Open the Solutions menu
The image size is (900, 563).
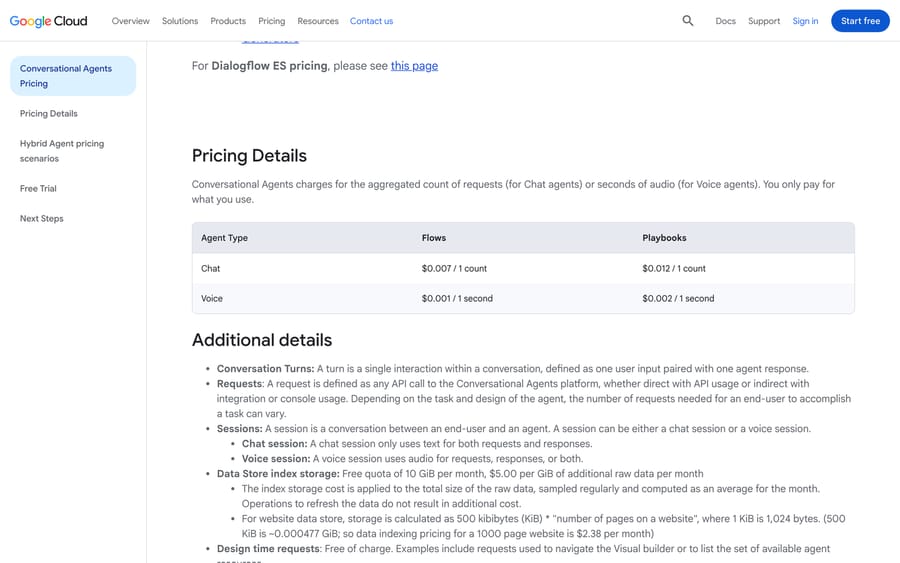(180, 21)
